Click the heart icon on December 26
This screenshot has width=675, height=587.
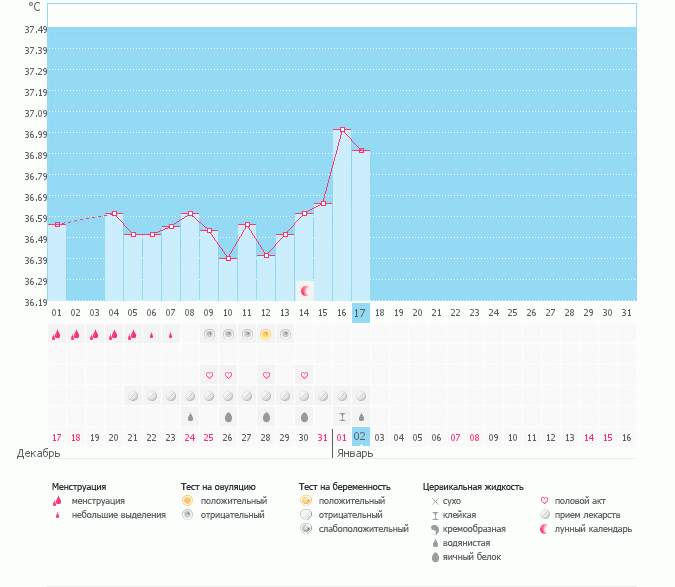(x=228, y=375)
